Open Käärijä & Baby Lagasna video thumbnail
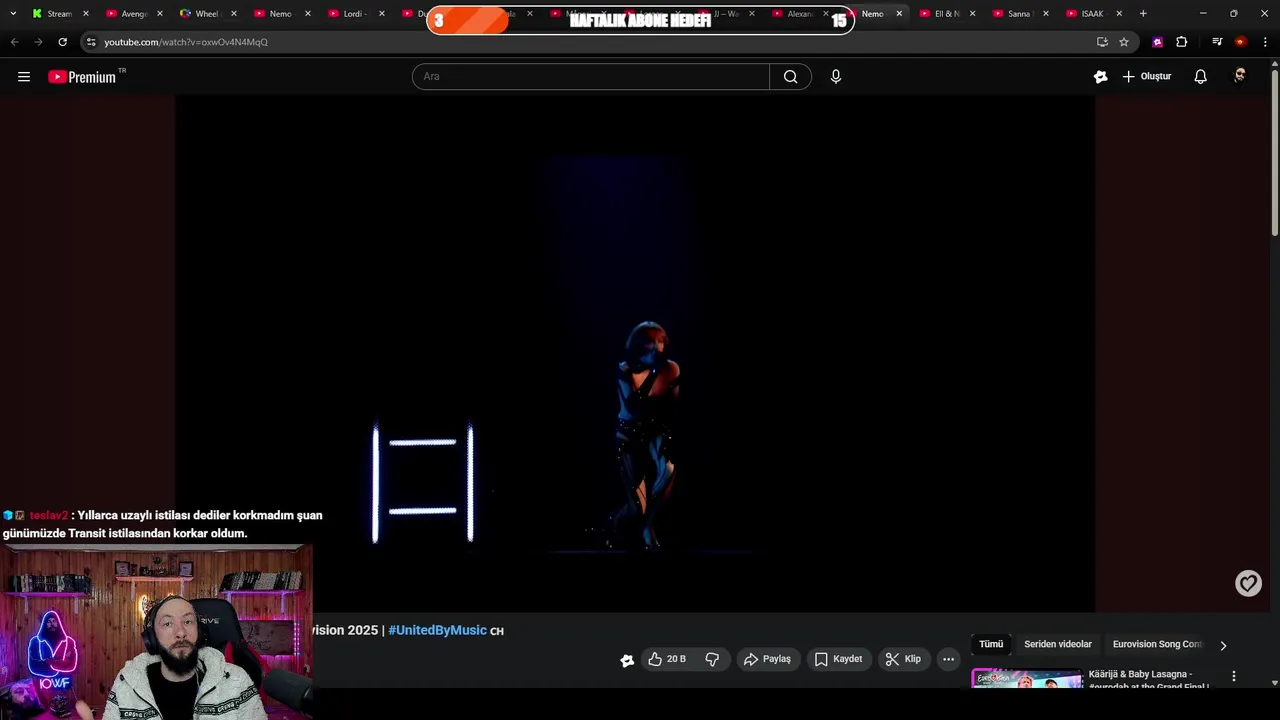This screenshot has height=720, width=1280. pyautogui.click(x=1026, y=678)
